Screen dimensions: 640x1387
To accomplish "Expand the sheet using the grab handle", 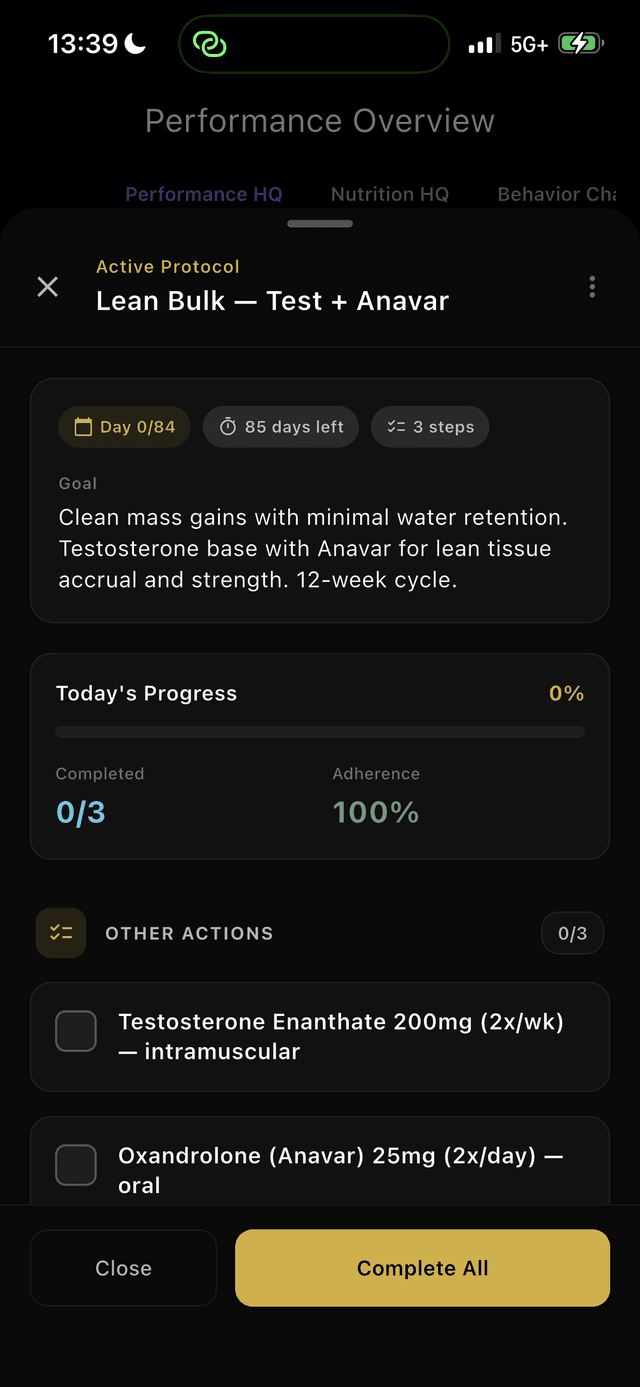I will pyautogui.click(x=320, y=223).
